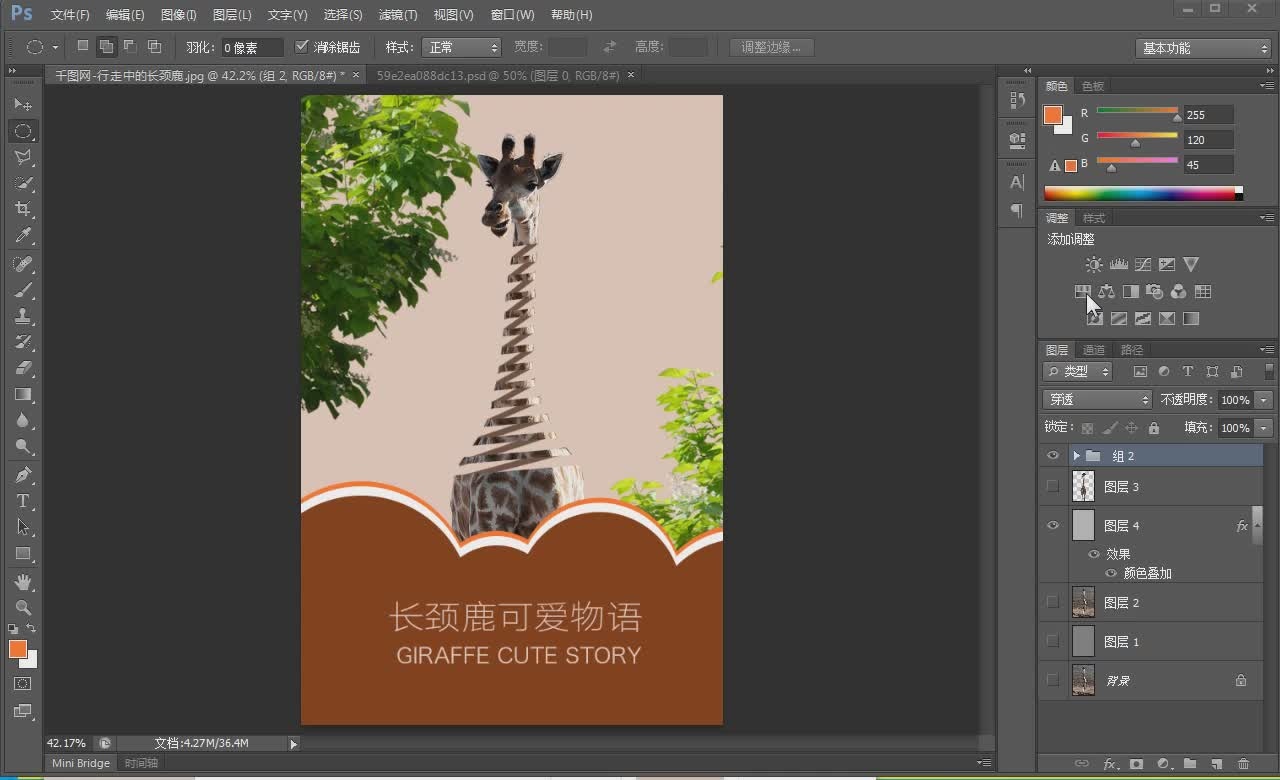Click the delete layer trash icon

pyautogui.click(x=1244, y=764)
